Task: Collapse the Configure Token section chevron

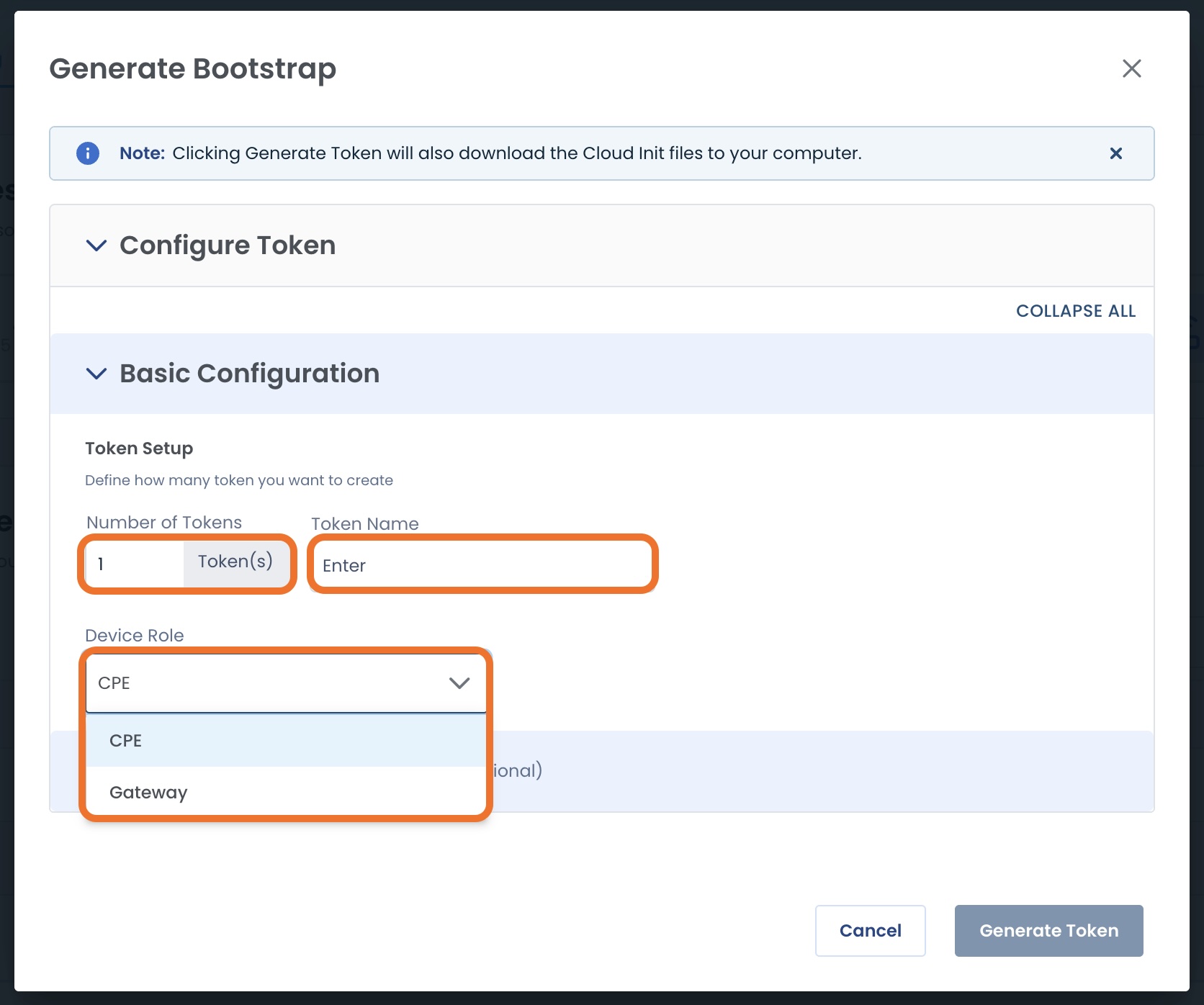Action: tap(96, 245)
